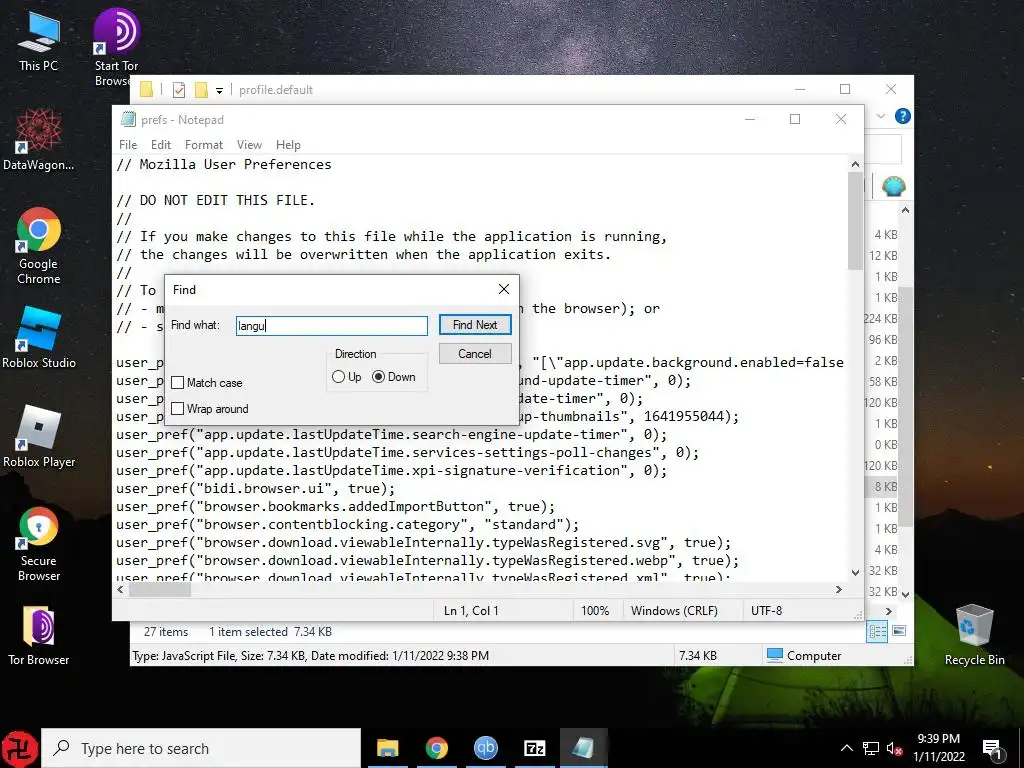Click the muted volume tray icon

point(894,748)
